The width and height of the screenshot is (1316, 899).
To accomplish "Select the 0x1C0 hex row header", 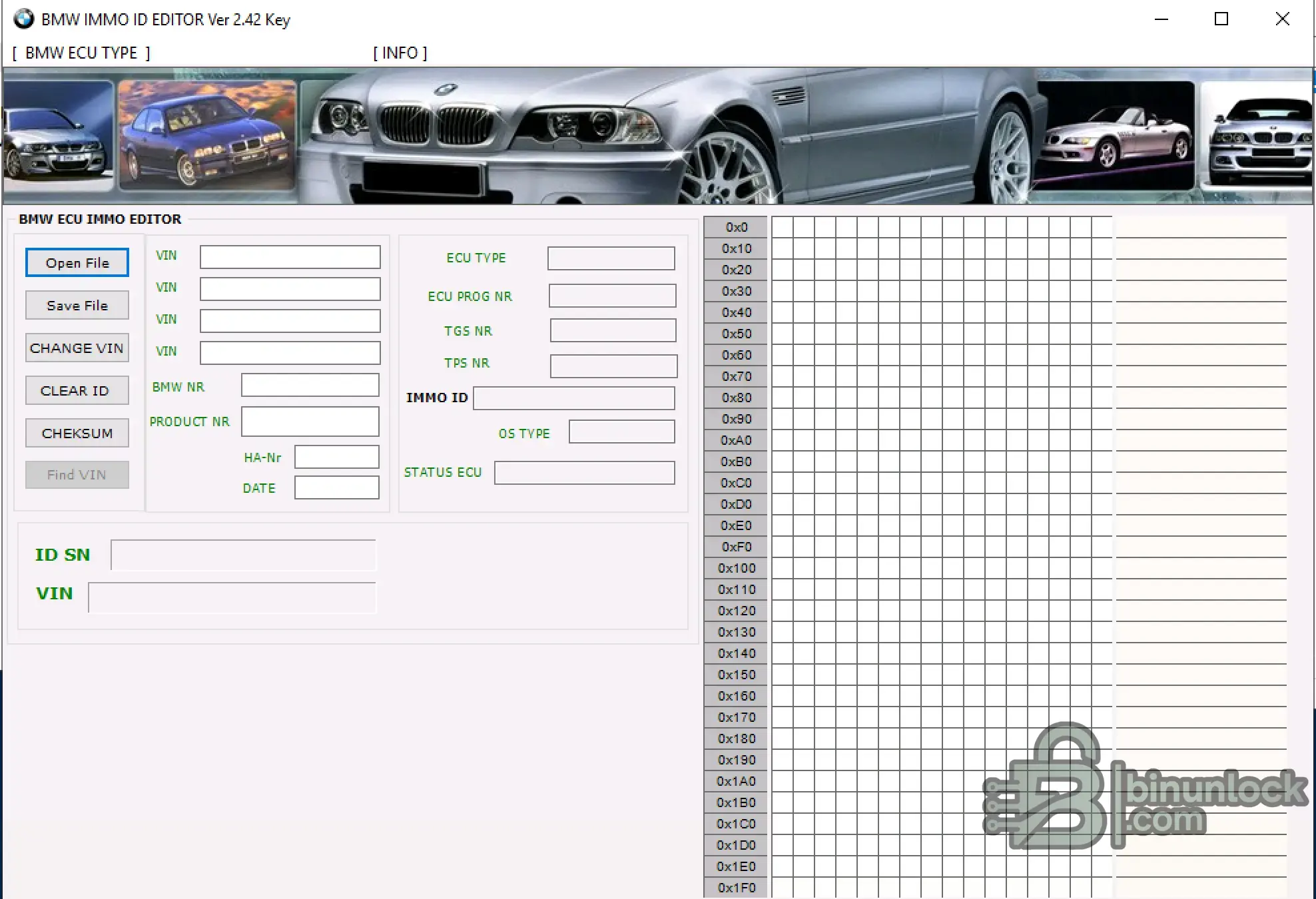I will tap(736, 824).
